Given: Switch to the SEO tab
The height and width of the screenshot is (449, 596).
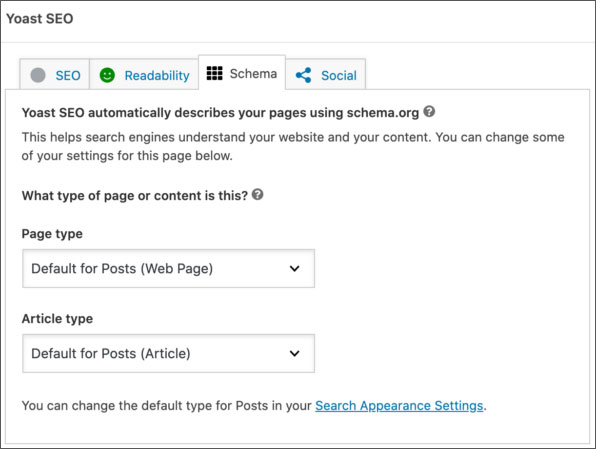Looking at the screenshot, I should (x=55, y=74).
